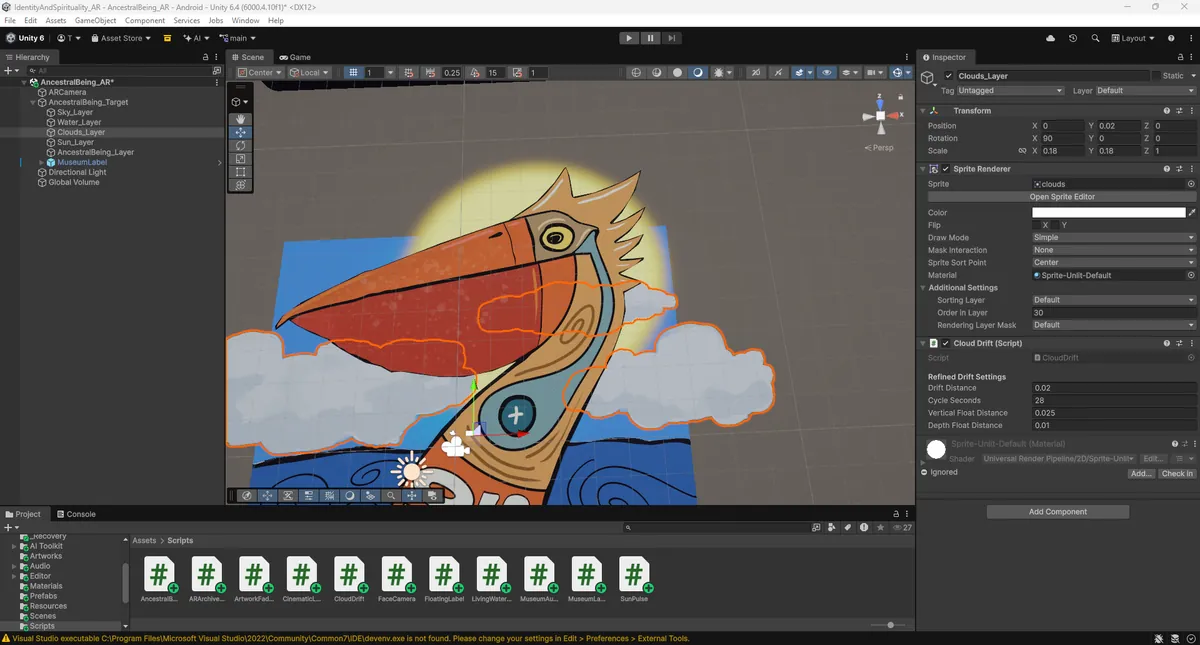Open the Sorting Layer dropdown
The width and height of the screenshot is (1200, 645).
pyautogui.click(x=1113, y=300)
